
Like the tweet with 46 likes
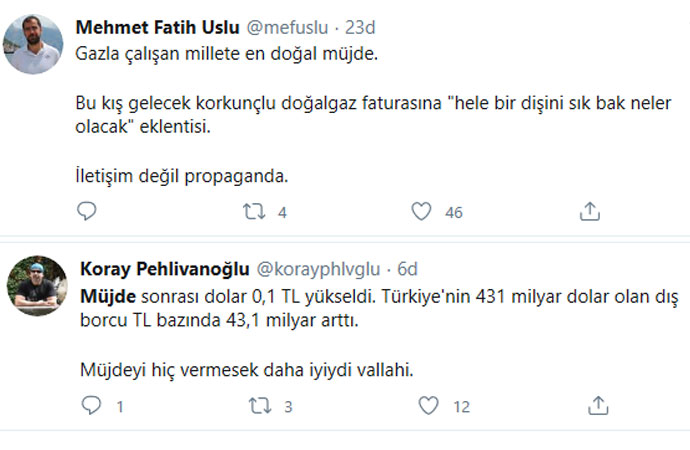tap(421, 211)
